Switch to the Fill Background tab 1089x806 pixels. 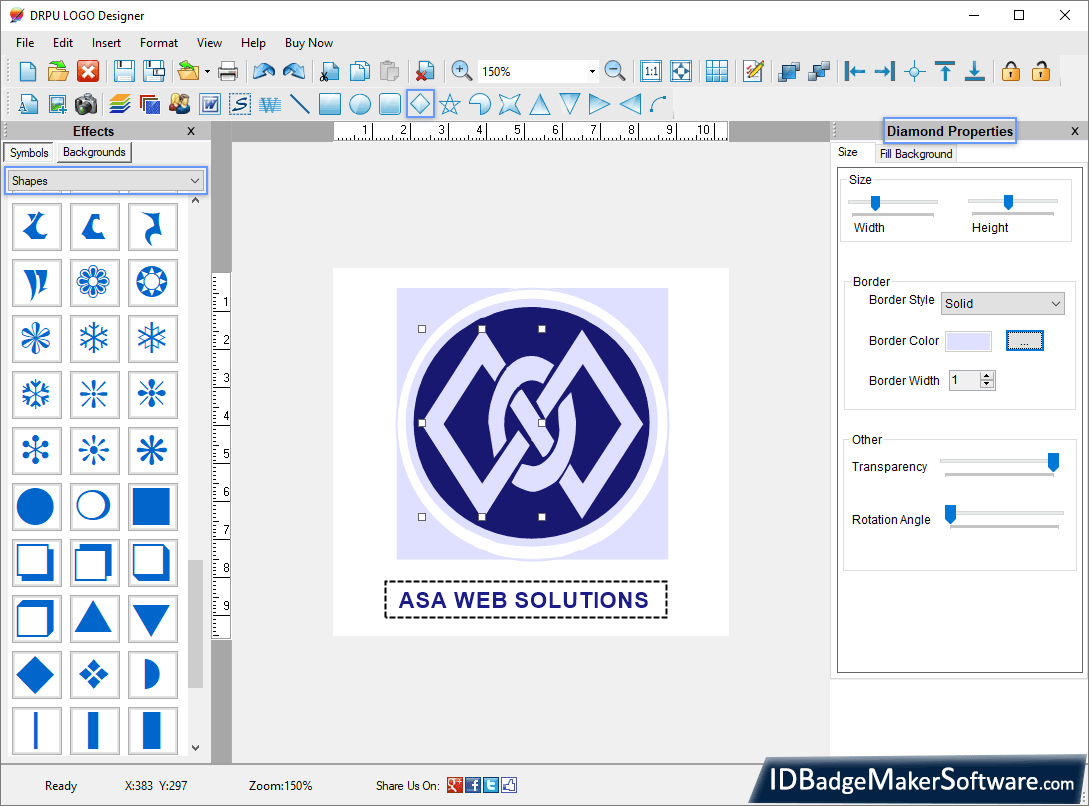point(915,154)
